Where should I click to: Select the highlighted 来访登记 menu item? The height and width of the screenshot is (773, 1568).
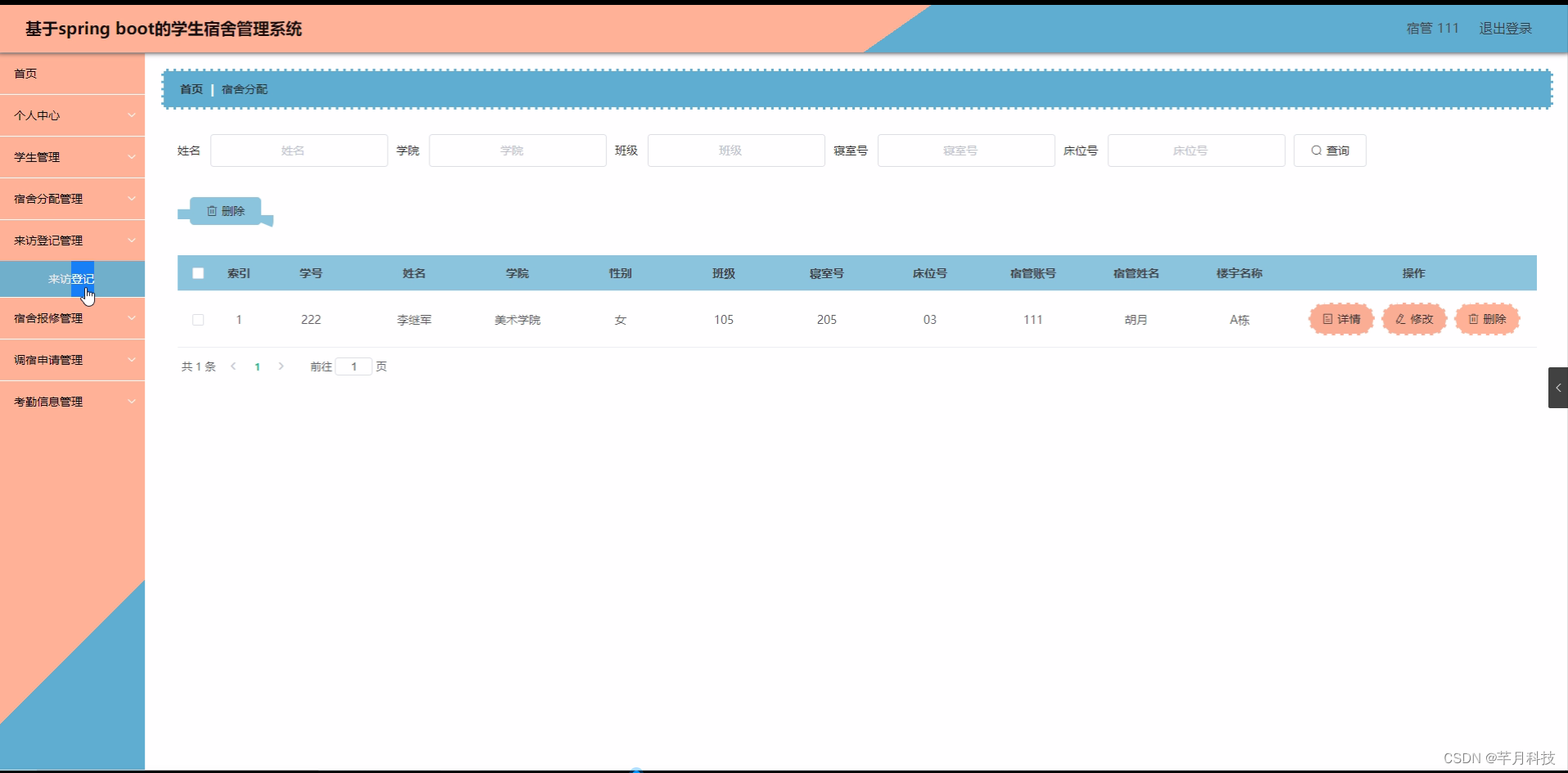point(72,279)
